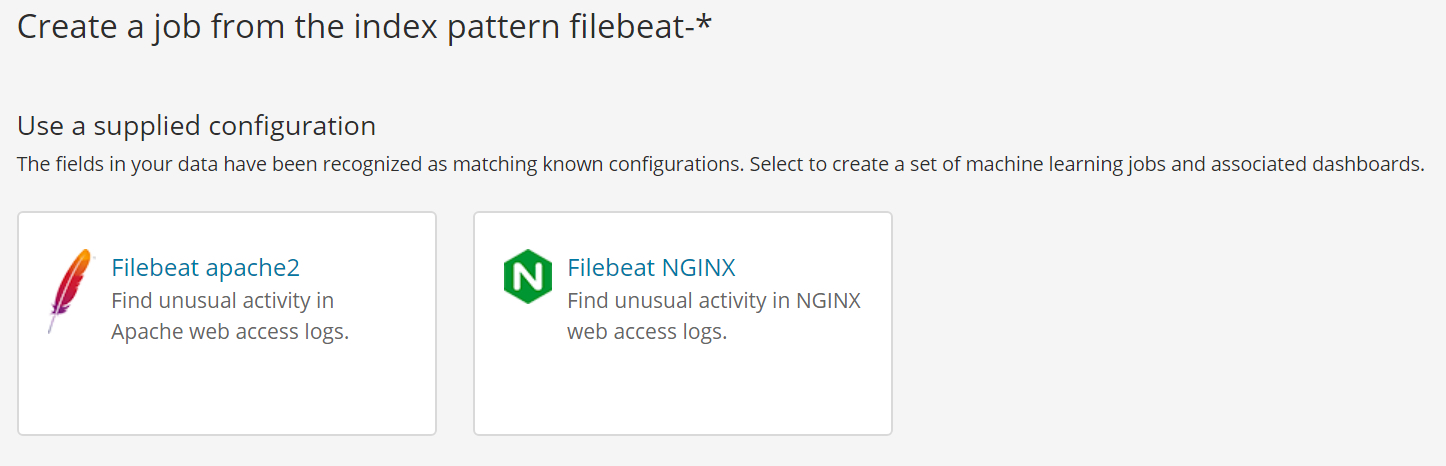Click the 'NGINX' word in the second card title
This screenshot has width=1446, height=466.
click(698, 268)
